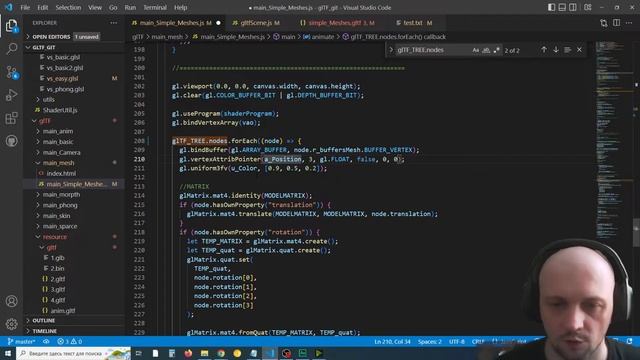Close the find widget
The image size is (640, 360).
pyautogui.click(x=579, y=50)
